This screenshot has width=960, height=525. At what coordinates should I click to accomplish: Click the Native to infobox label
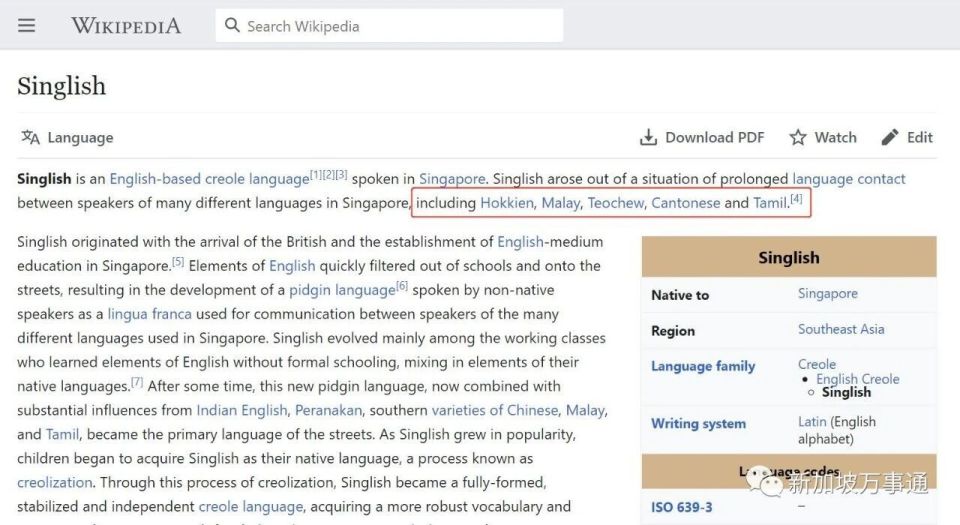(680, 295)
